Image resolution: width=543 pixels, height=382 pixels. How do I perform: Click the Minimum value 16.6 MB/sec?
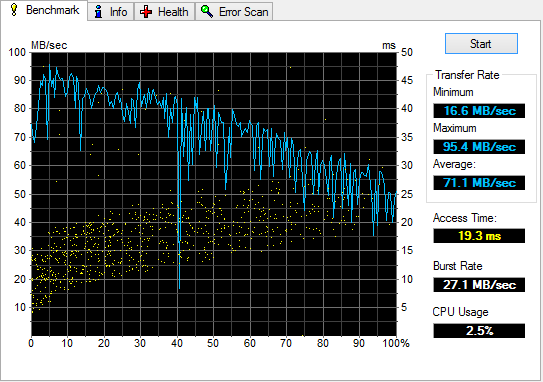(479, 111)
